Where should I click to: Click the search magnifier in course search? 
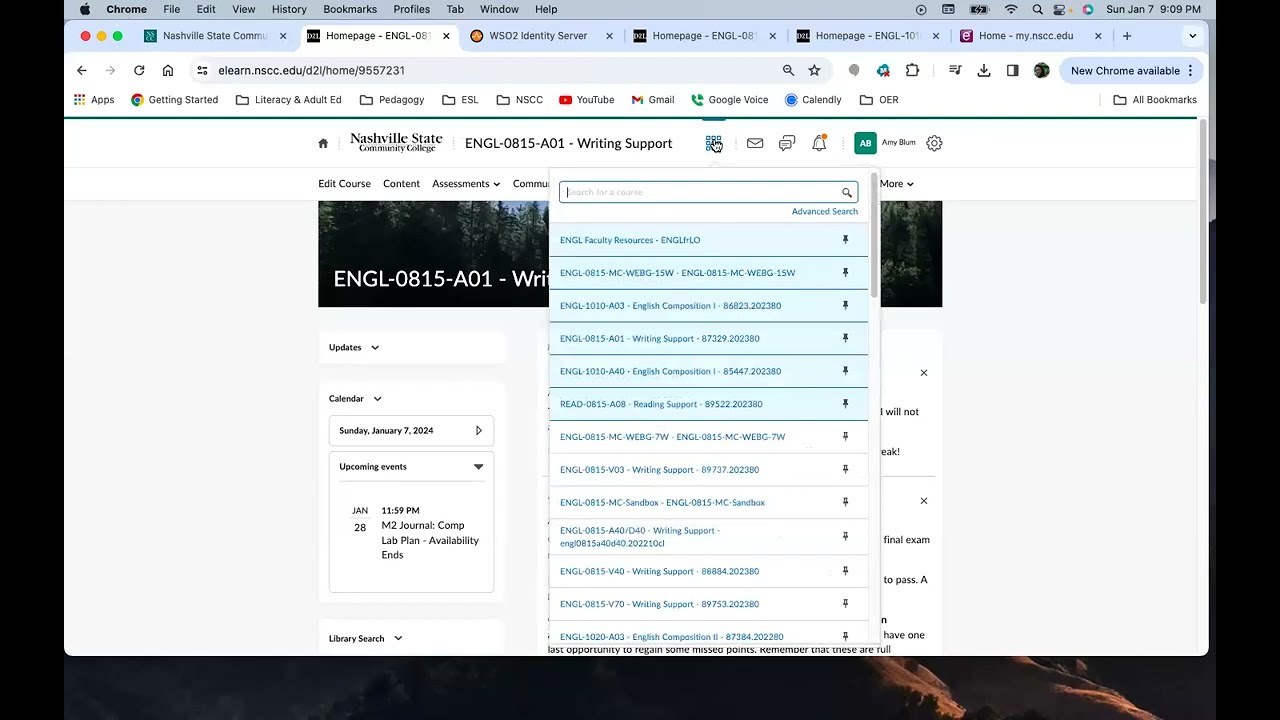(847, 192)
